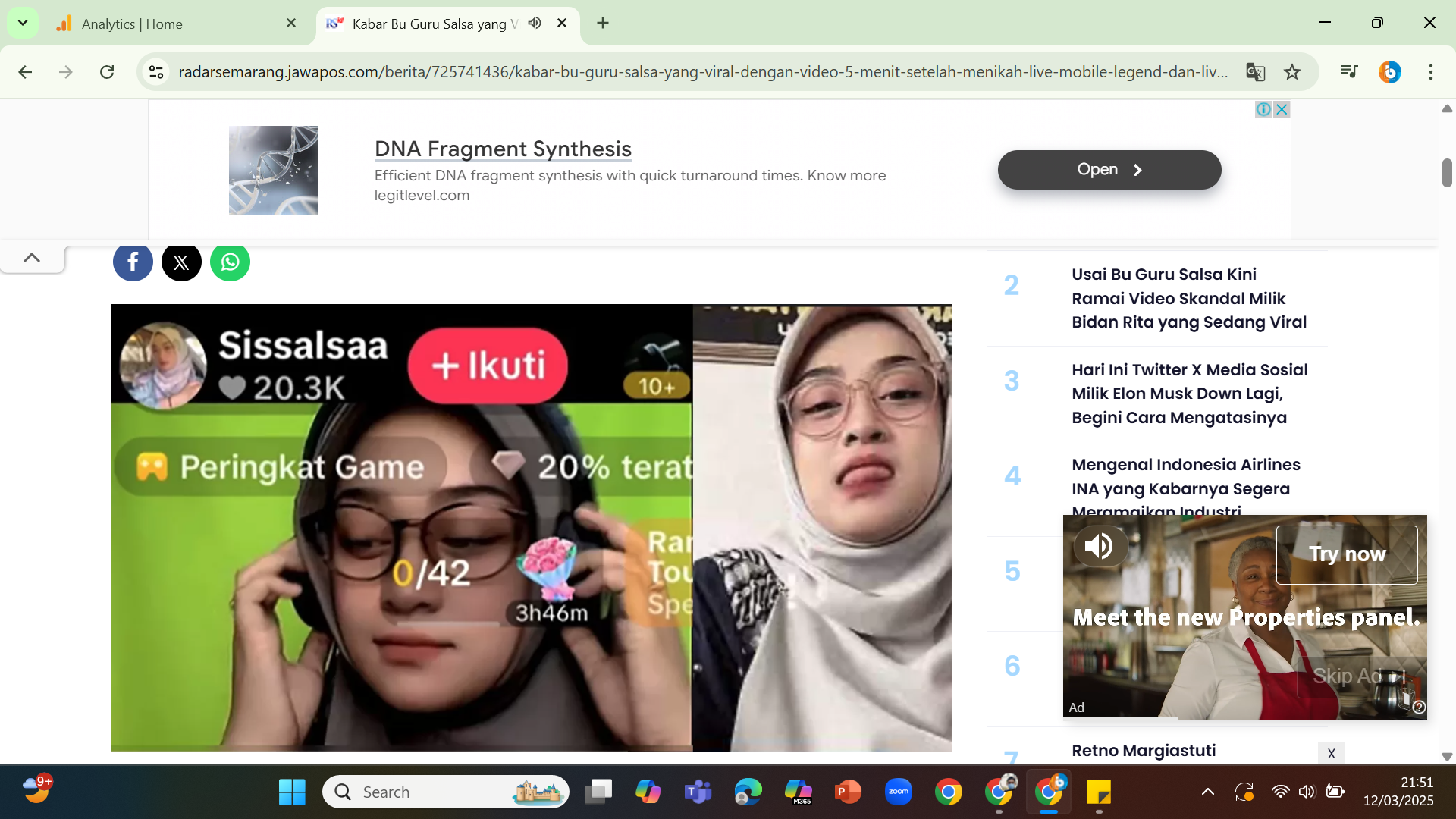Open PowerPoint from taskbar
The height and width of the screenshot is (819, 1456).
tap(849, 792)
